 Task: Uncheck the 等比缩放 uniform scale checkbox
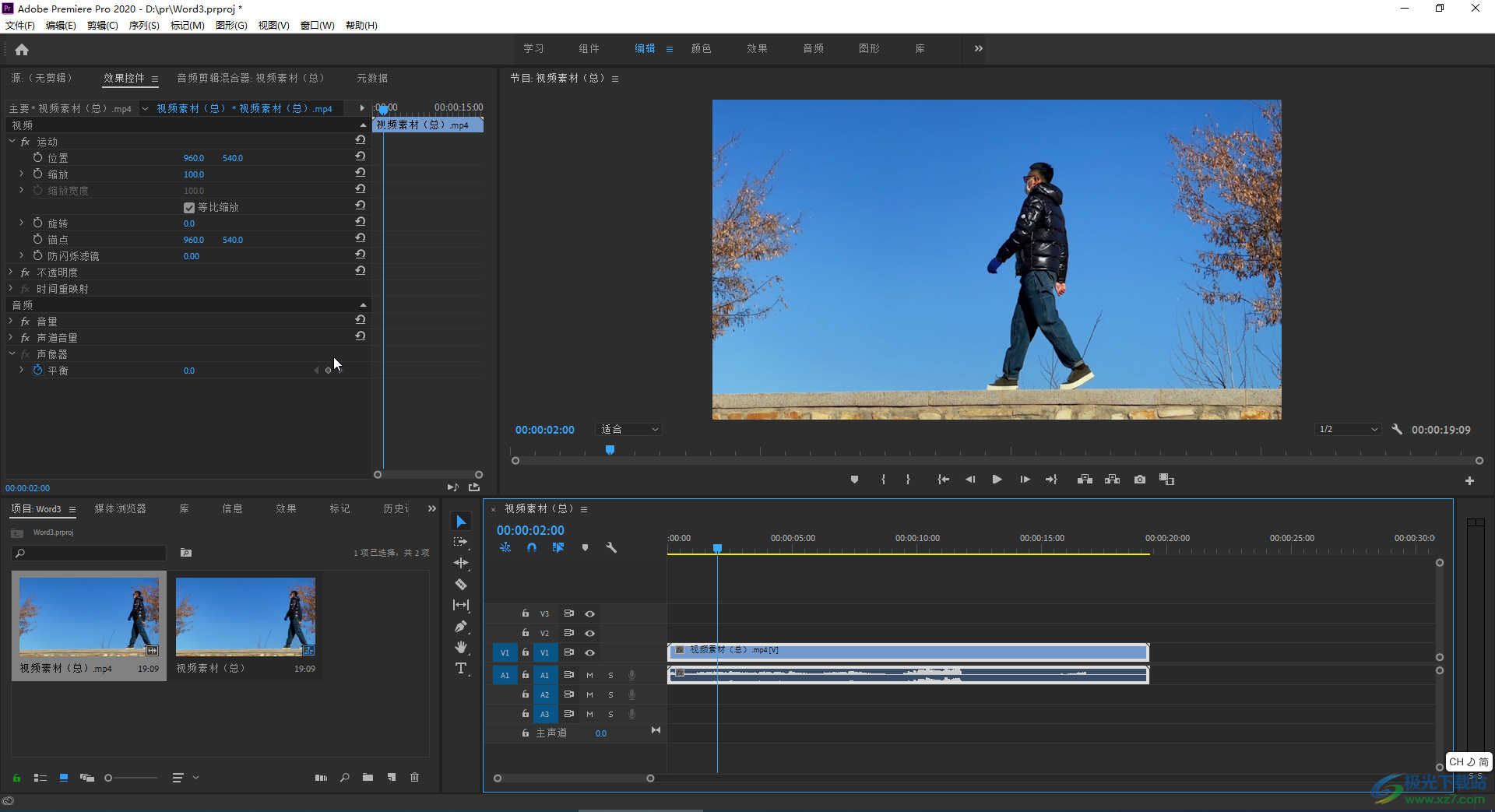pos(188,208)
